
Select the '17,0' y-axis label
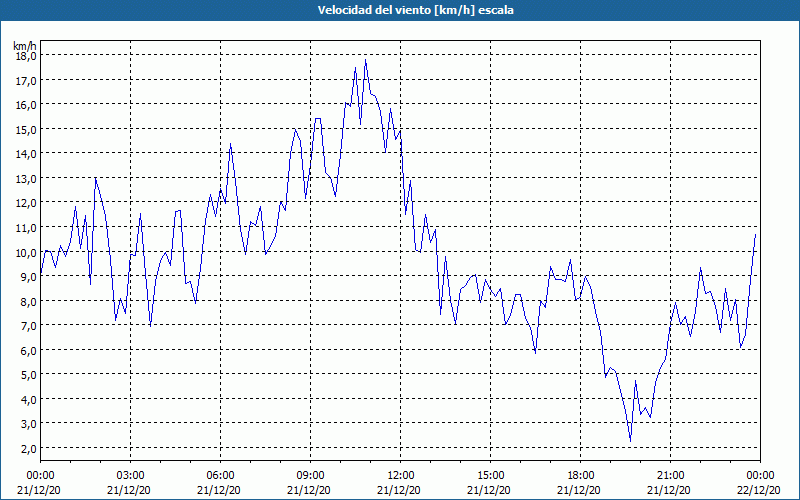(26, 80)
